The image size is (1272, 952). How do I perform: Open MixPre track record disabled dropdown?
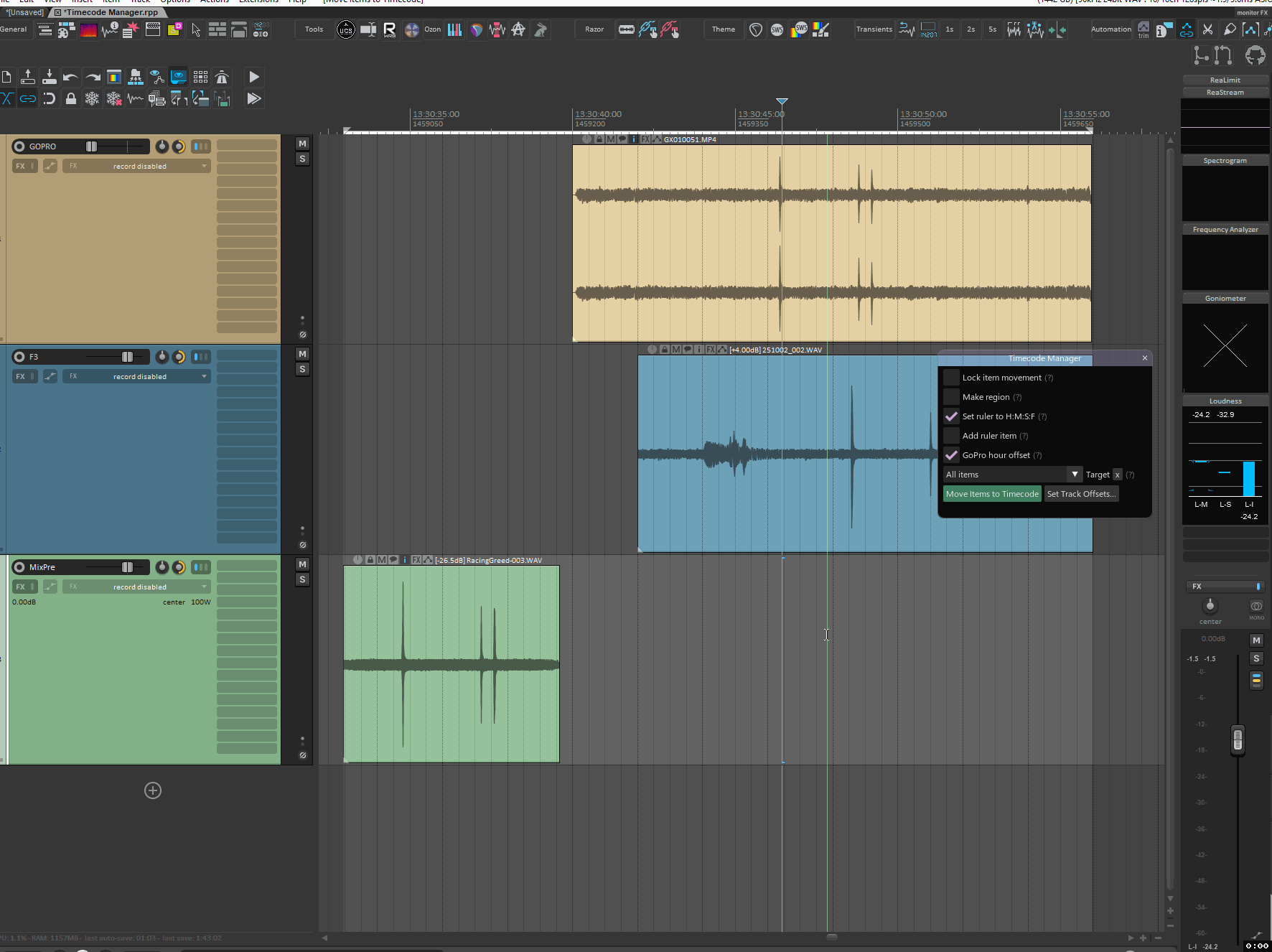click(x=136, y=587)
